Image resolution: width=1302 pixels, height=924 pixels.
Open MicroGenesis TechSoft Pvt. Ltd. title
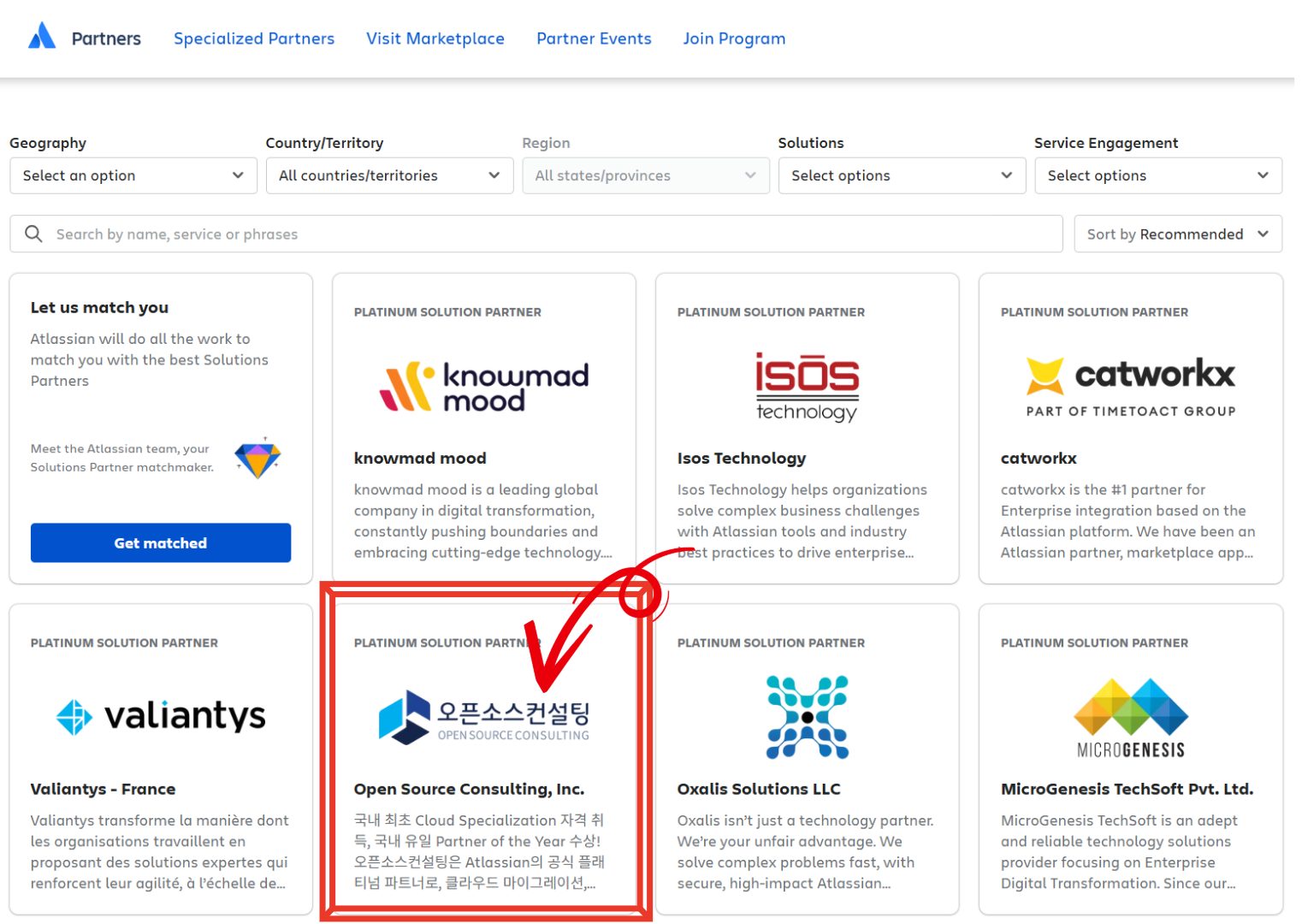coord(1127,789)
